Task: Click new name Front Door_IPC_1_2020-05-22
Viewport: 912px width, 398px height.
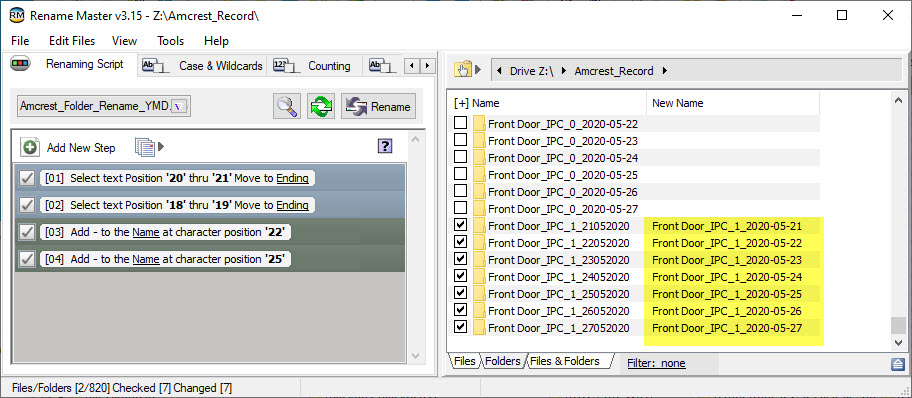Action: click(727, 243)
